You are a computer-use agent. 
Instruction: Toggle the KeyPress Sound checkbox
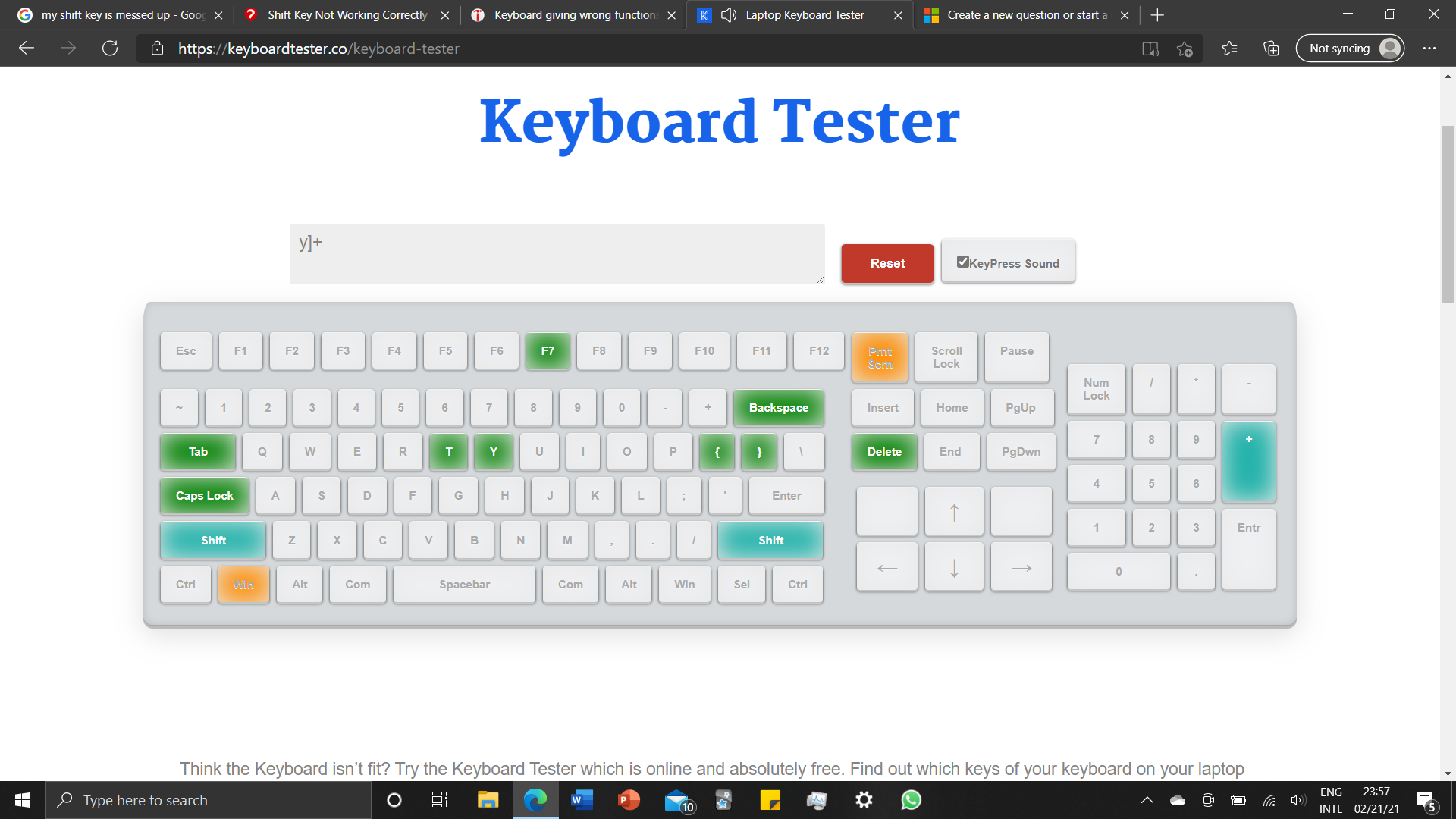tap(962, 262)
